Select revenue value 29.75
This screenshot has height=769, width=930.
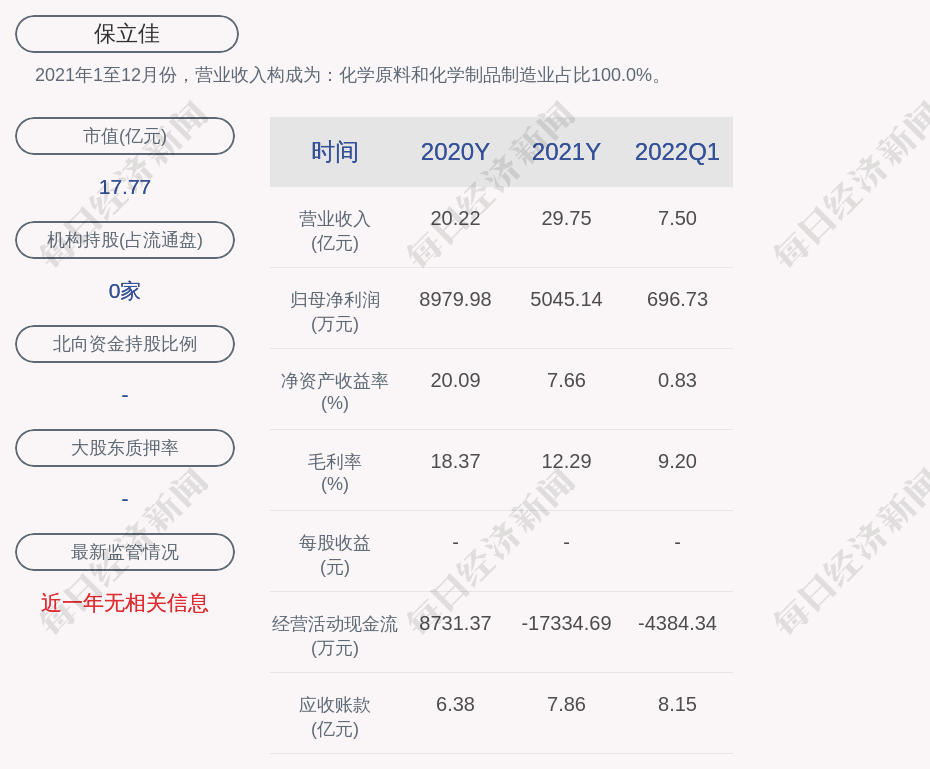[x=566, y=218]
